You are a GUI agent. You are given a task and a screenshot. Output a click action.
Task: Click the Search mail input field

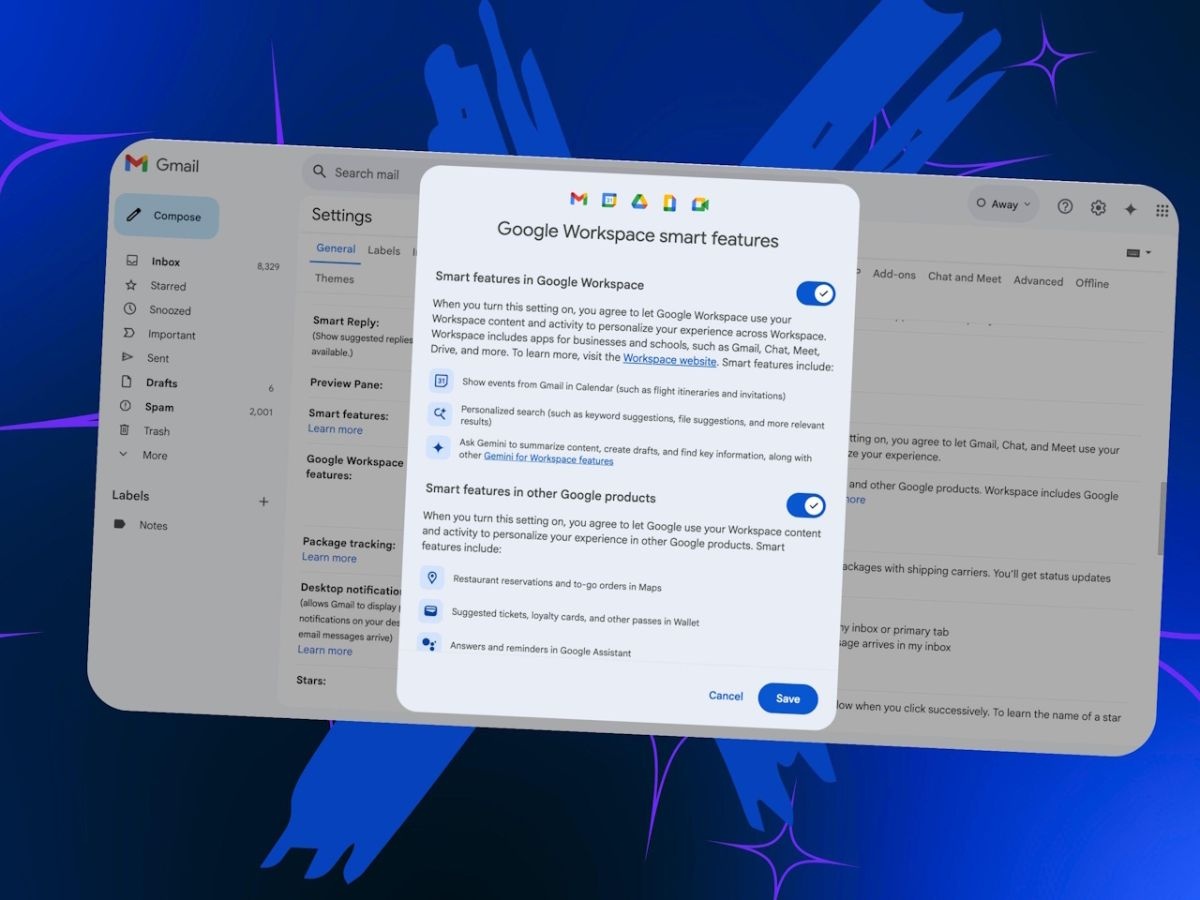(x=362, y=173)
